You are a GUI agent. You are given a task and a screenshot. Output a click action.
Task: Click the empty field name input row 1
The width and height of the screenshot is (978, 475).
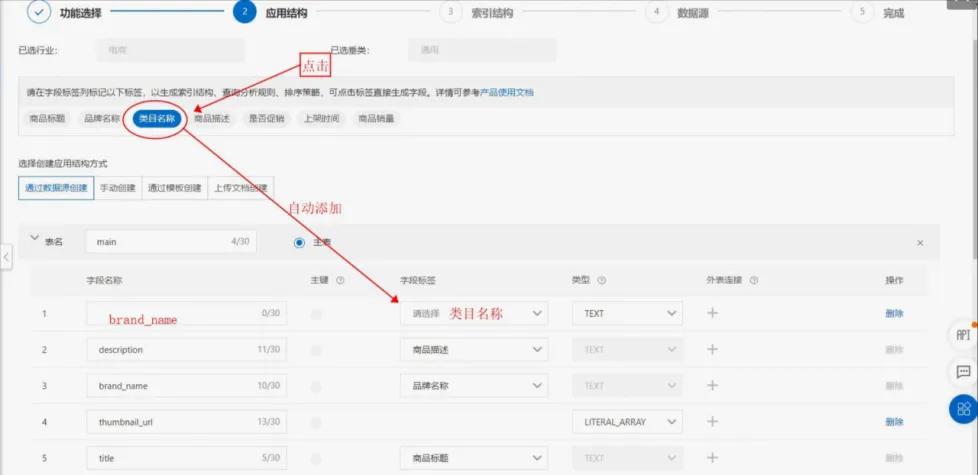(x=186, y=313)
